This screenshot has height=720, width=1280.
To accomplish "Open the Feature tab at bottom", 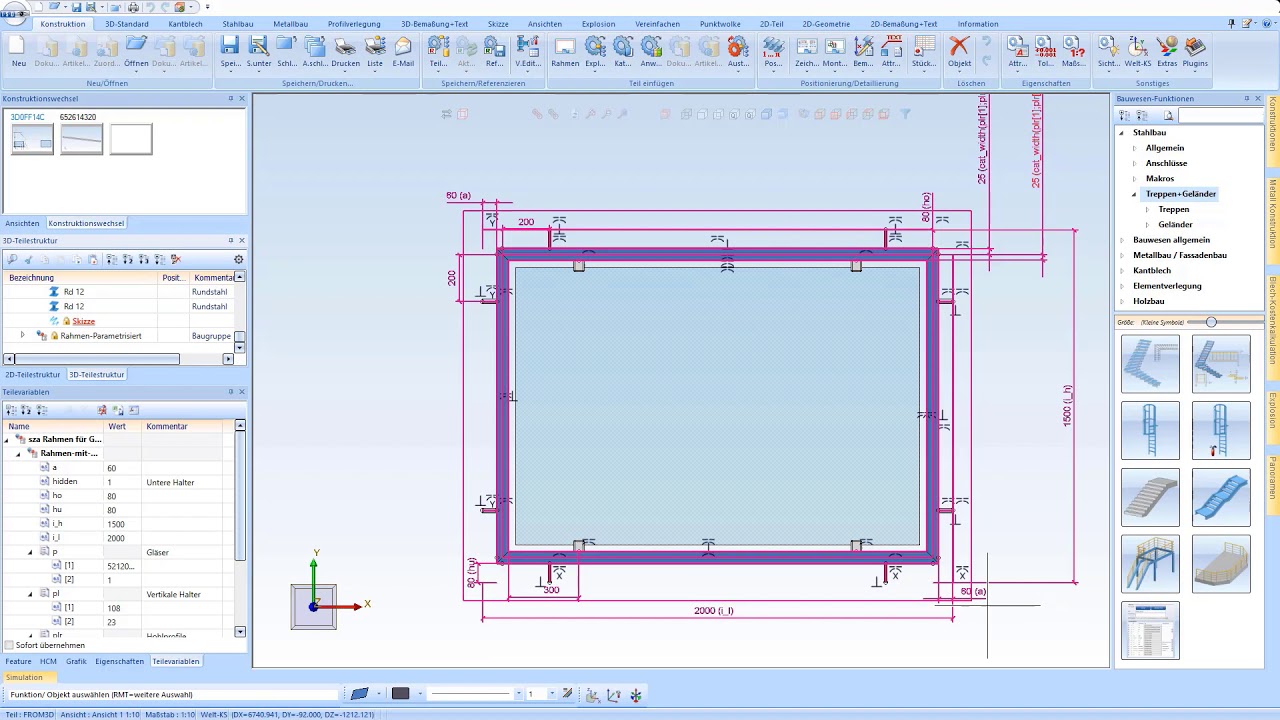I will pos(18,661).
